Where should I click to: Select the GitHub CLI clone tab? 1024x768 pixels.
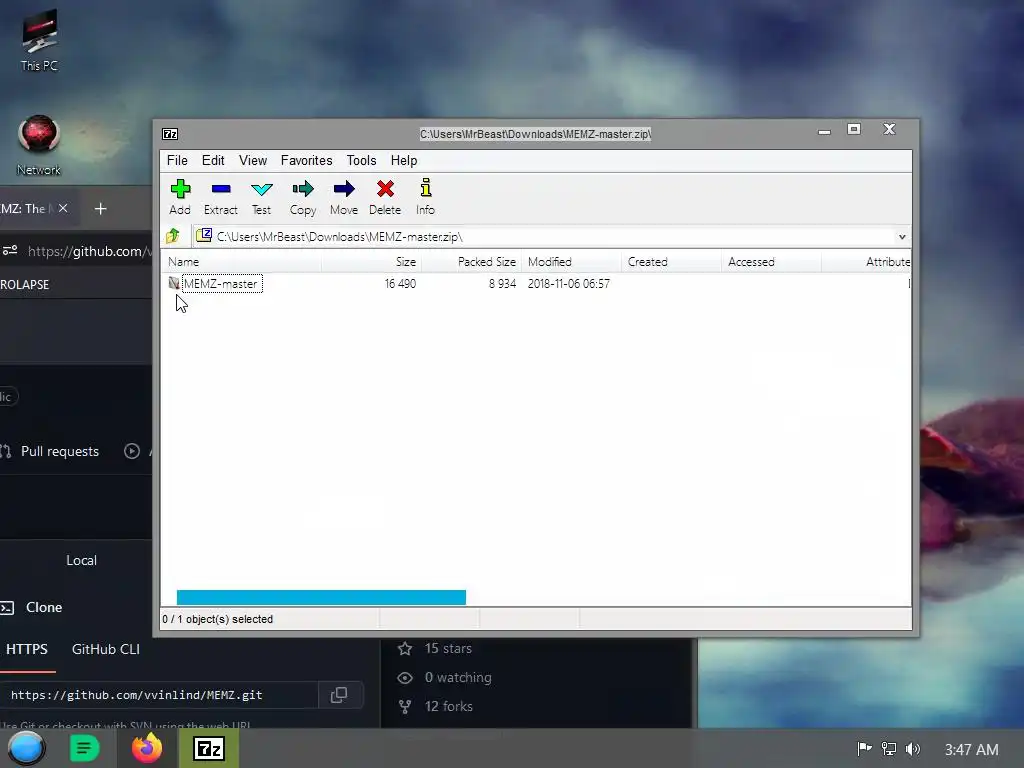click(106, 649)
